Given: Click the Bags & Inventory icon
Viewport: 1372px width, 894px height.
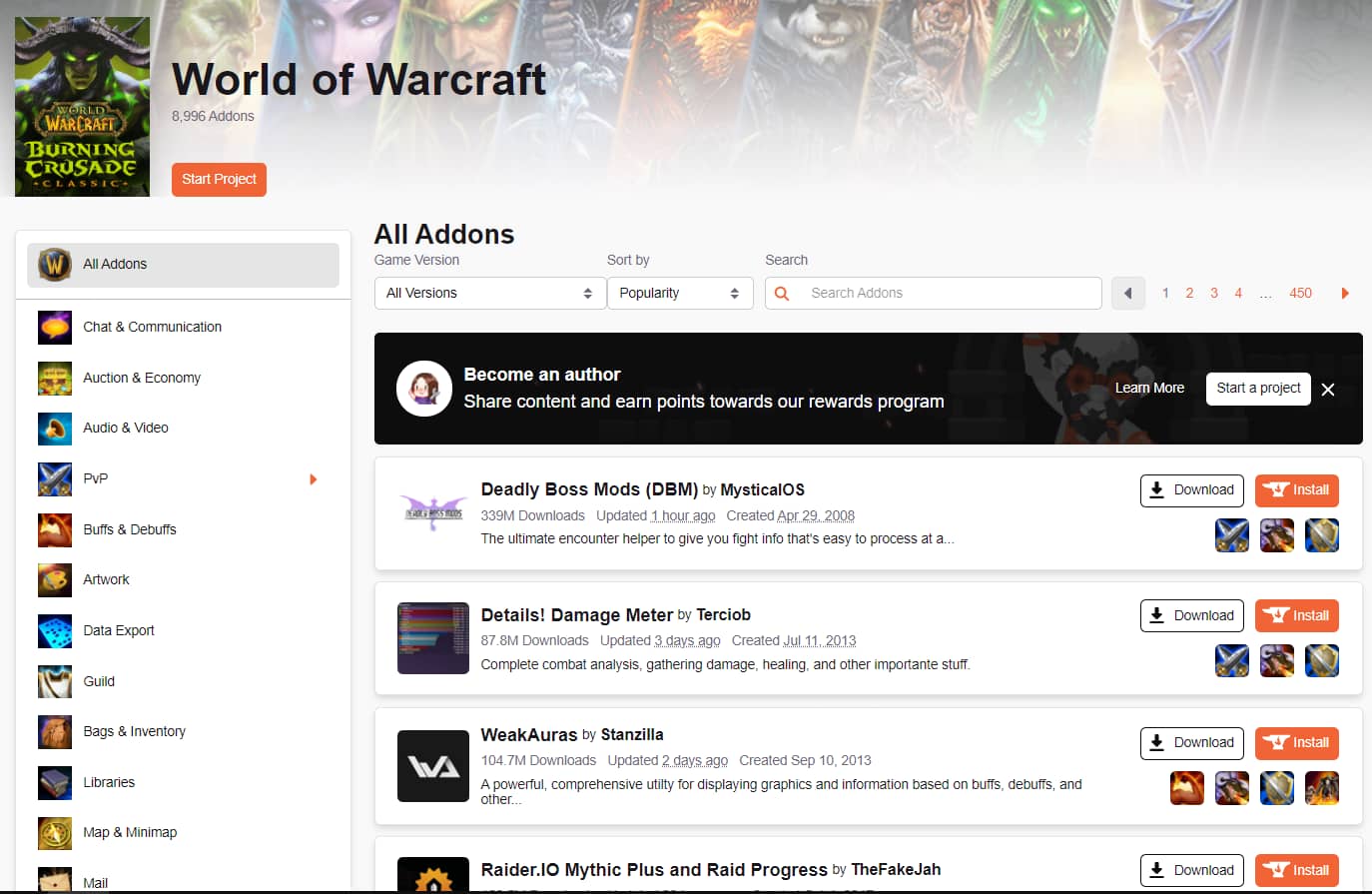Looking at the screenshot, I should point(55,731).
